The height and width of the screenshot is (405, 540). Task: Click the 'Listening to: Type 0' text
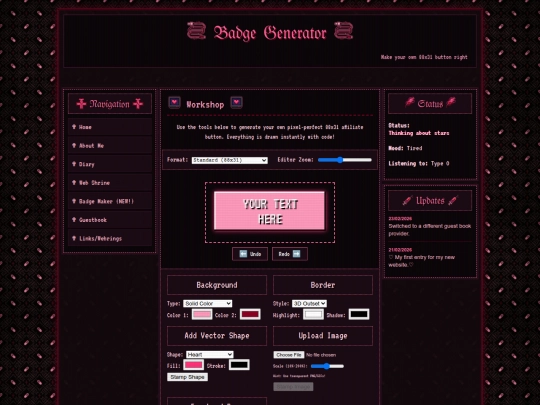(x=419, y=164)
